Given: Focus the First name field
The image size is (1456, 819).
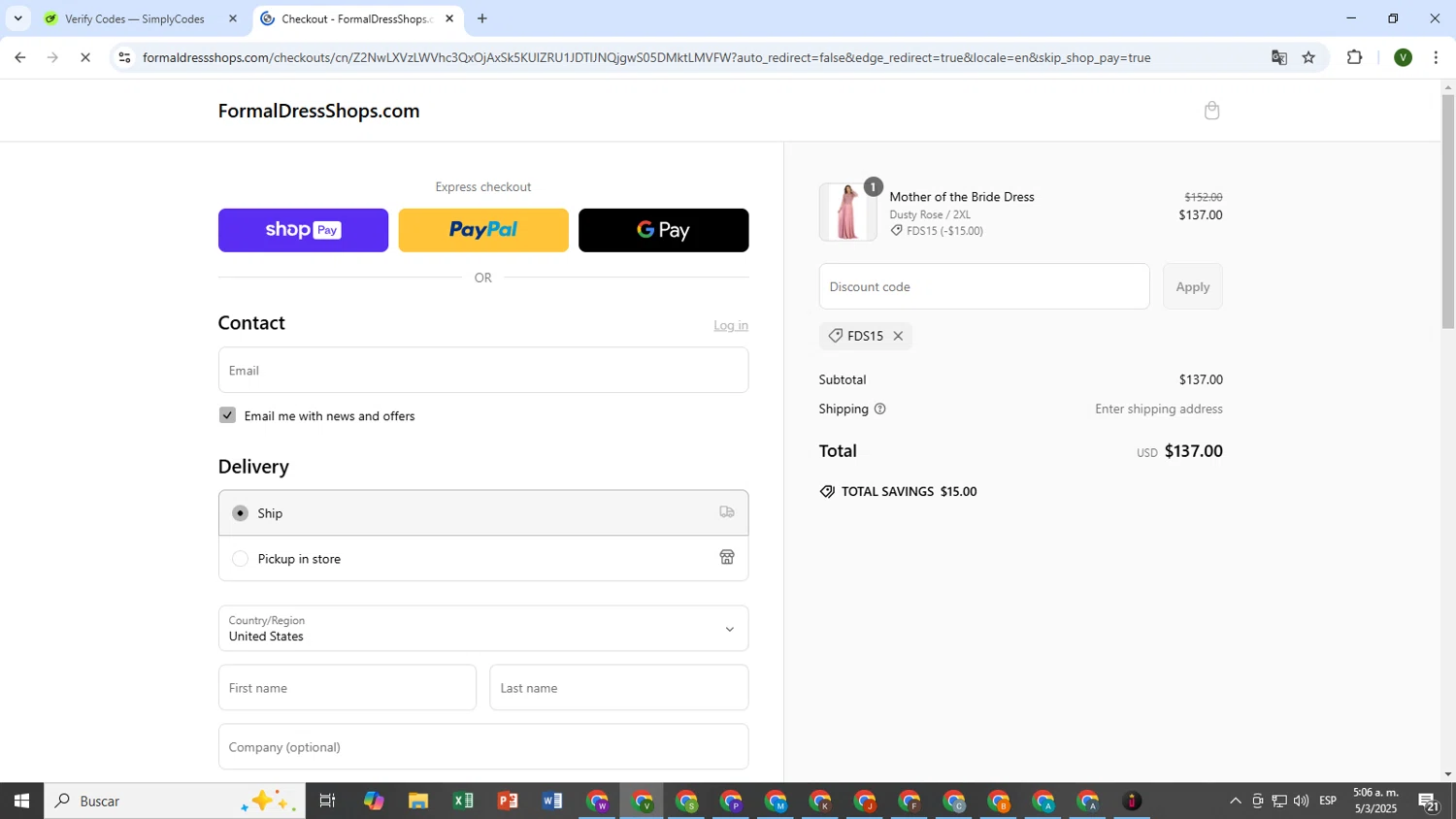Looking at the screenshot, I should coord(347,687).
